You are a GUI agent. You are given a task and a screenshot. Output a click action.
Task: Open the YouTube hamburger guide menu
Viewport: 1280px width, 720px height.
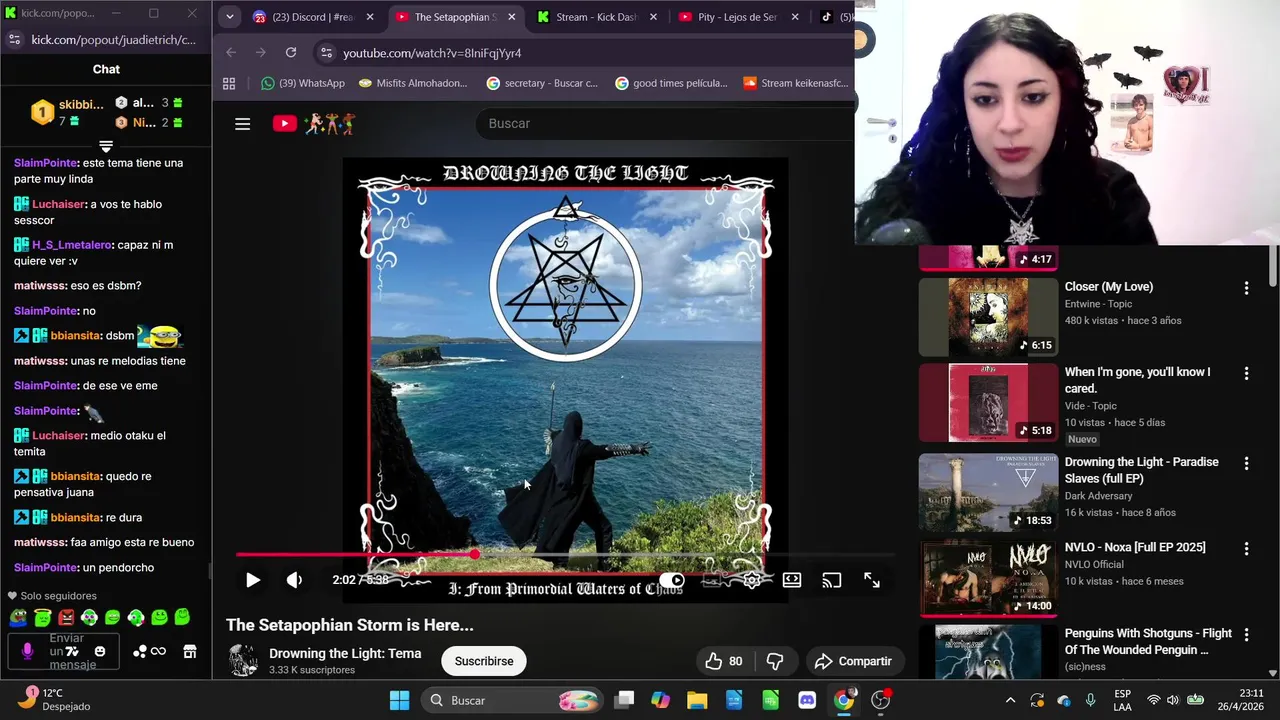coord(242,124)
